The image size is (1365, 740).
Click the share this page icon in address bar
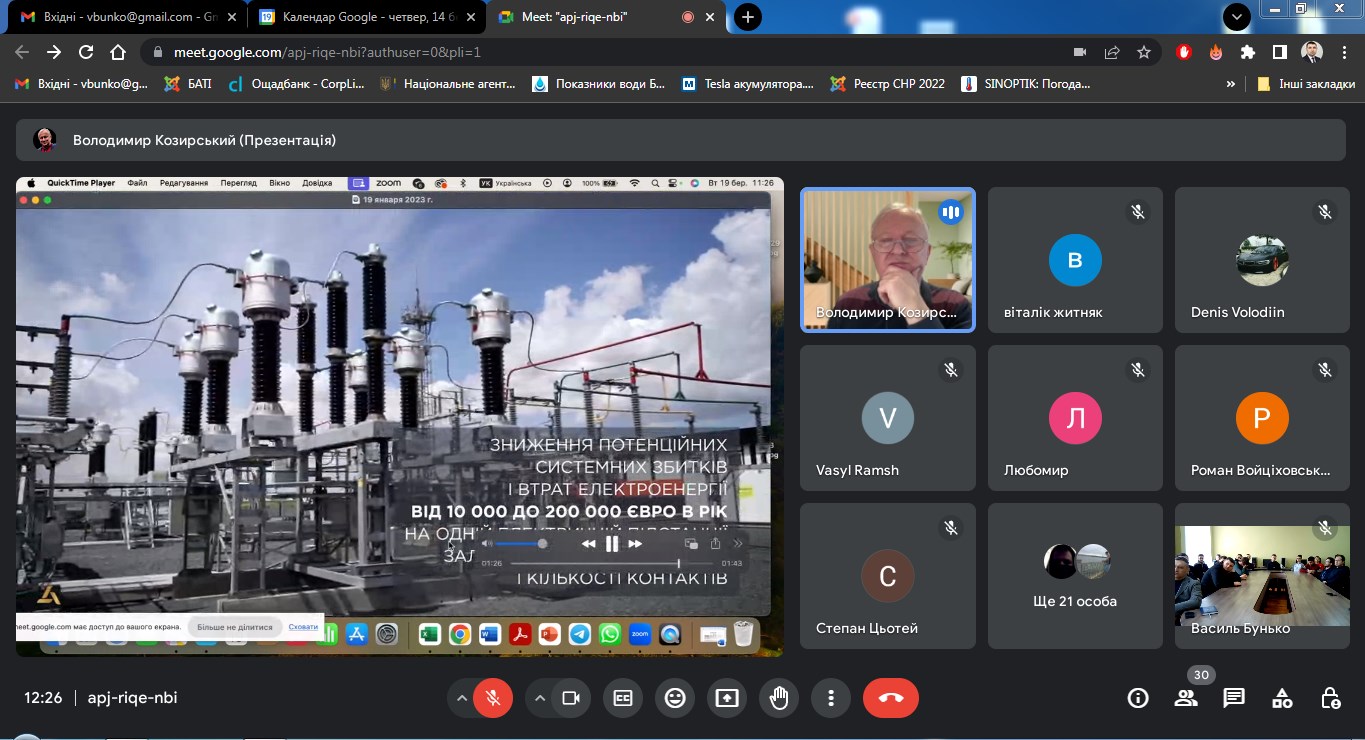tap(1112, 52)
